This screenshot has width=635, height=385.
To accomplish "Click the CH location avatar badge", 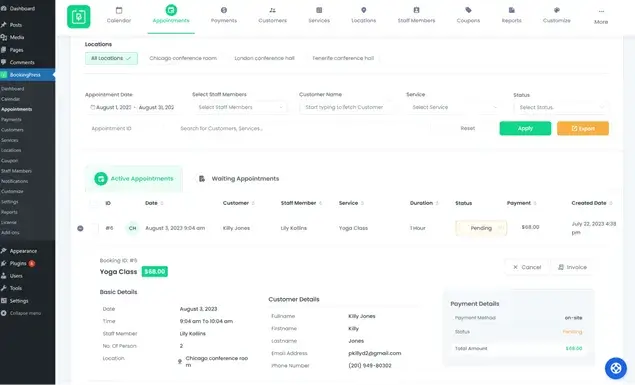I will pyautogui.click(x=132, y=228).
